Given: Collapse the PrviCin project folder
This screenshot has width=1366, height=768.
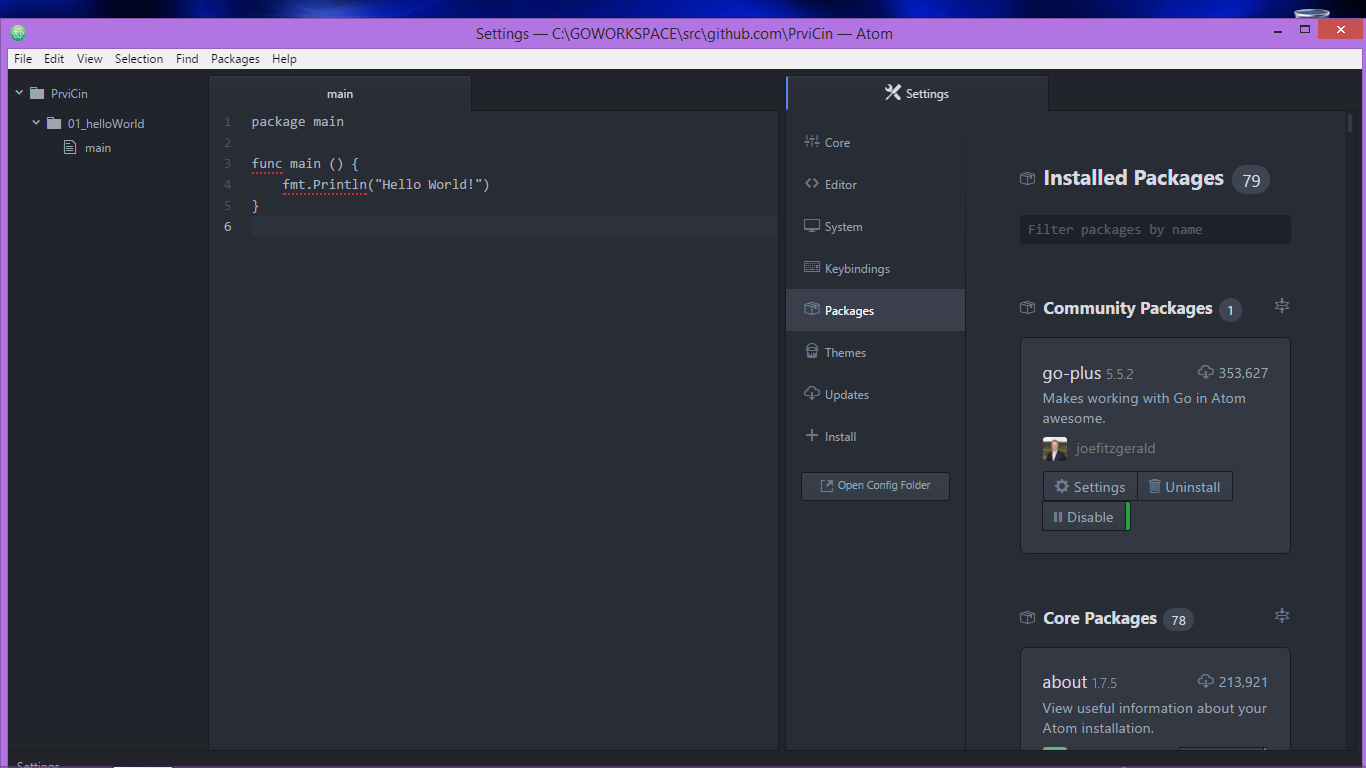Looking at the screenshot, I should click(x=19, y=93).
